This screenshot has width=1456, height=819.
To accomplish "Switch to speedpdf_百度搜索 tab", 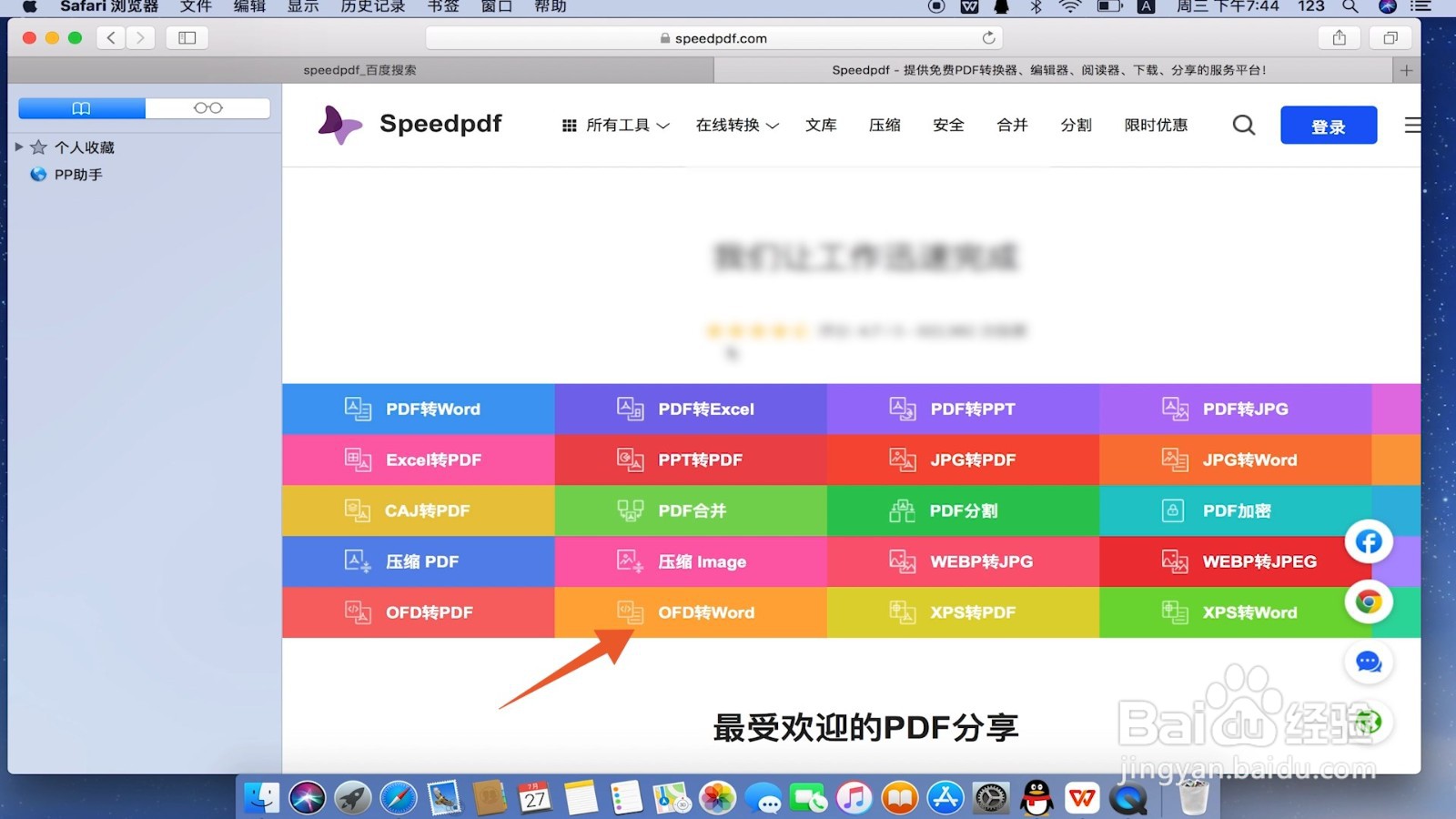I will click(360, 70).
